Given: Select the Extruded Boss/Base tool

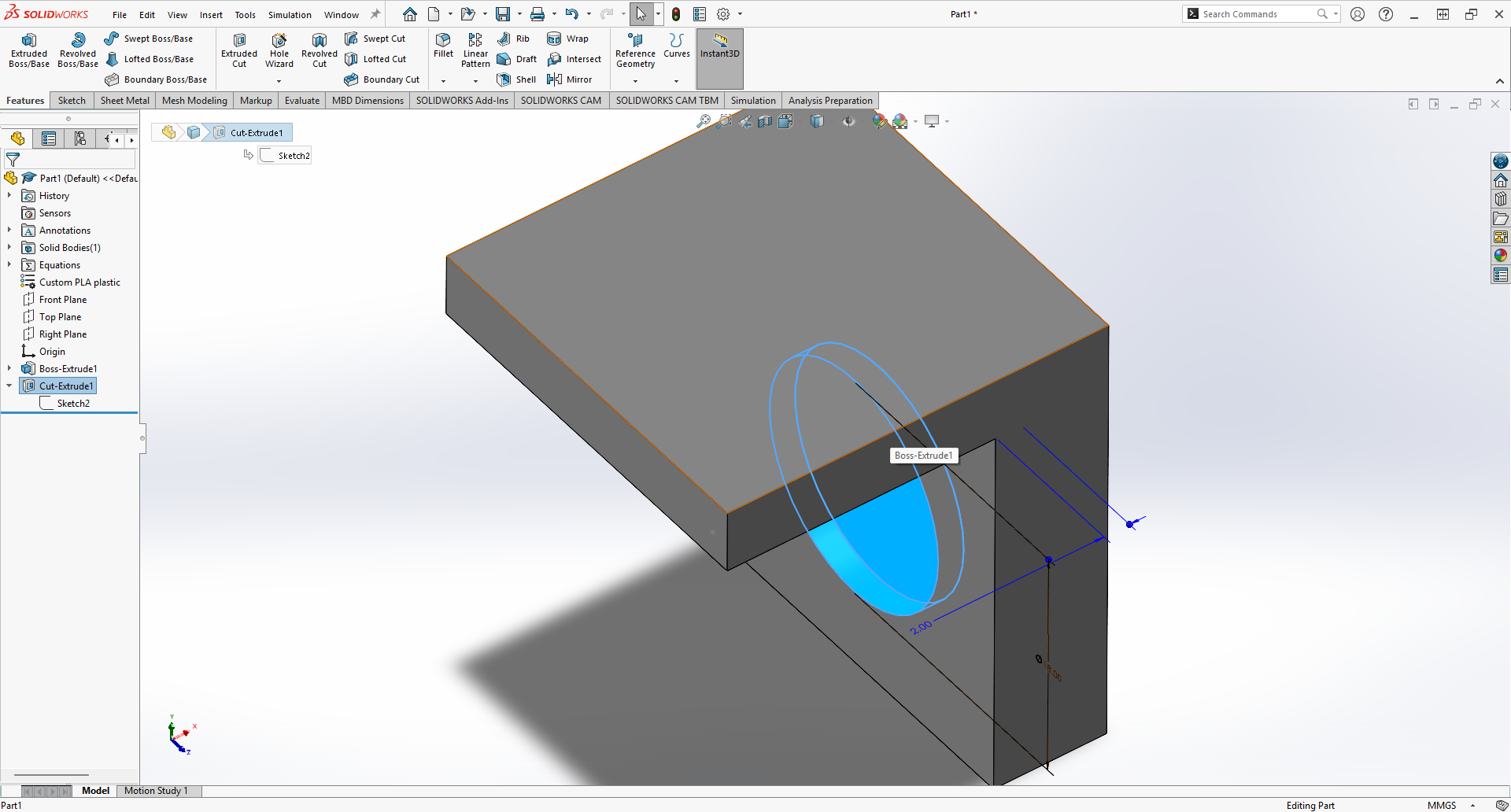Looking at the screenshot, I should [x=29, y=50].
